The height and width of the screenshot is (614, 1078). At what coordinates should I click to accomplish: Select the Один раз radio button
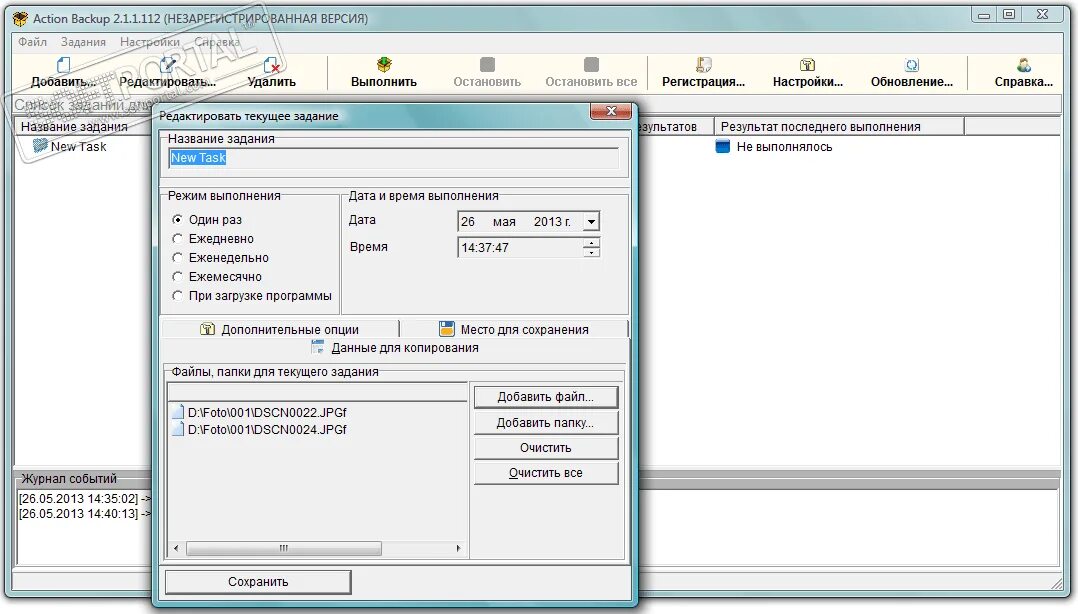point(177,219)
